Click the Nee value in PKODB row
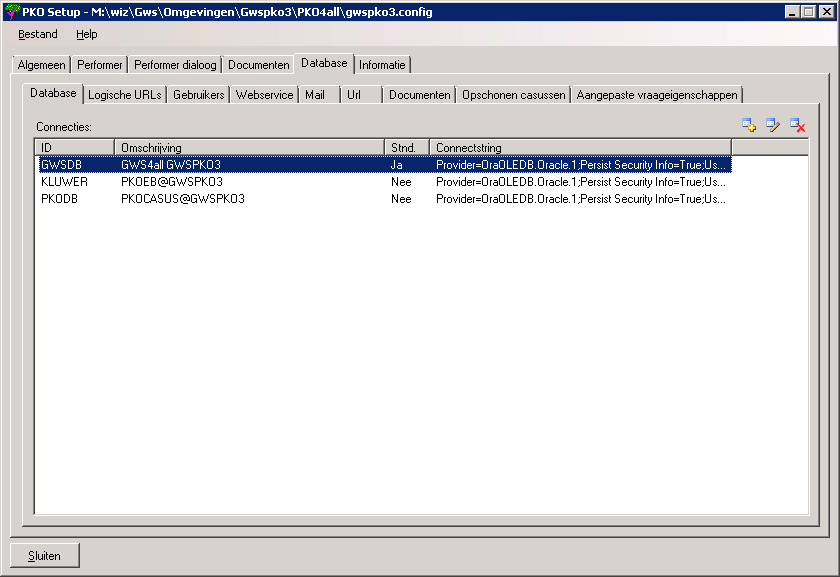This screenshot has height=577, width=840. pyautogui.click(x=401, y=199)
